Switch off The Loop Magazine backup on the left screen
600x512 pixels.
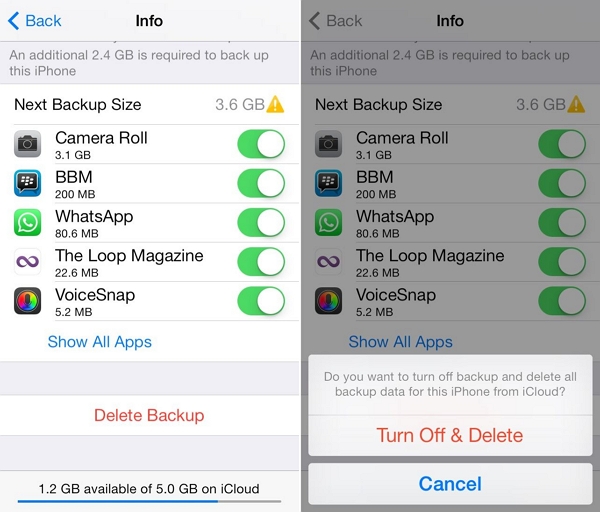pyautogui.click(x=261, y=262)
